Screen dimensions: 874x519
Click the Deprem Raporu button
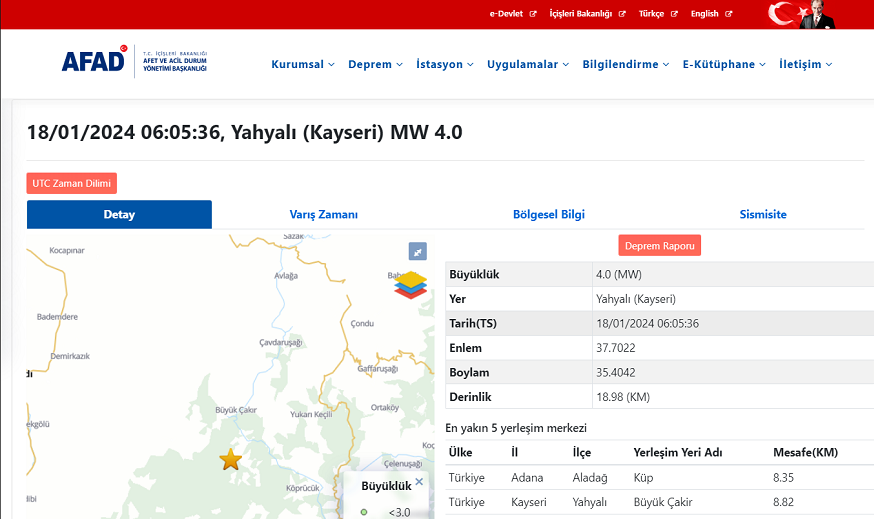tap(659, 246)
